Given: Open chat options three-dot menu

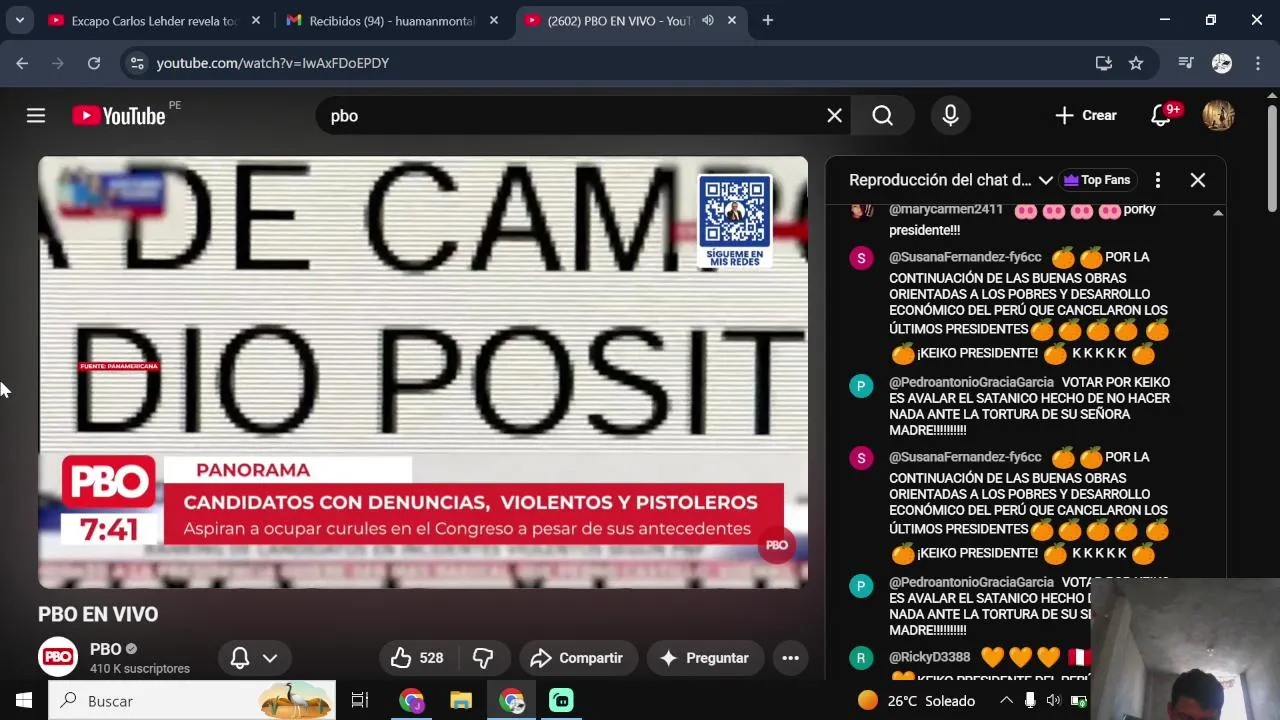Looking at the screenshot, I should coord(1158,180).
